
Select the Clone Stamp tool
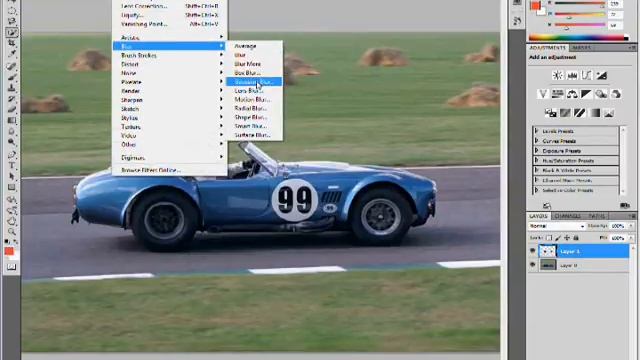click(12, 87)
